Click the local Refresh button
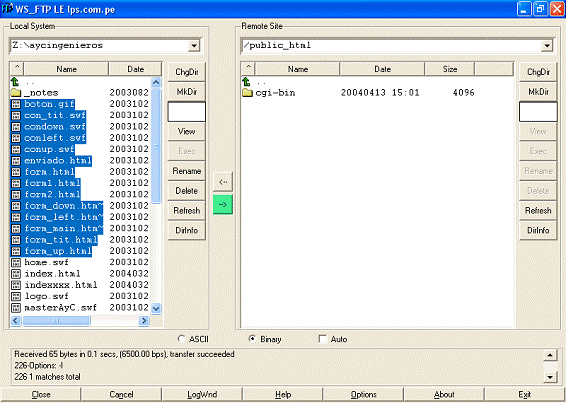The width and height of the screenshot is (566, 403). click(187, 211)
